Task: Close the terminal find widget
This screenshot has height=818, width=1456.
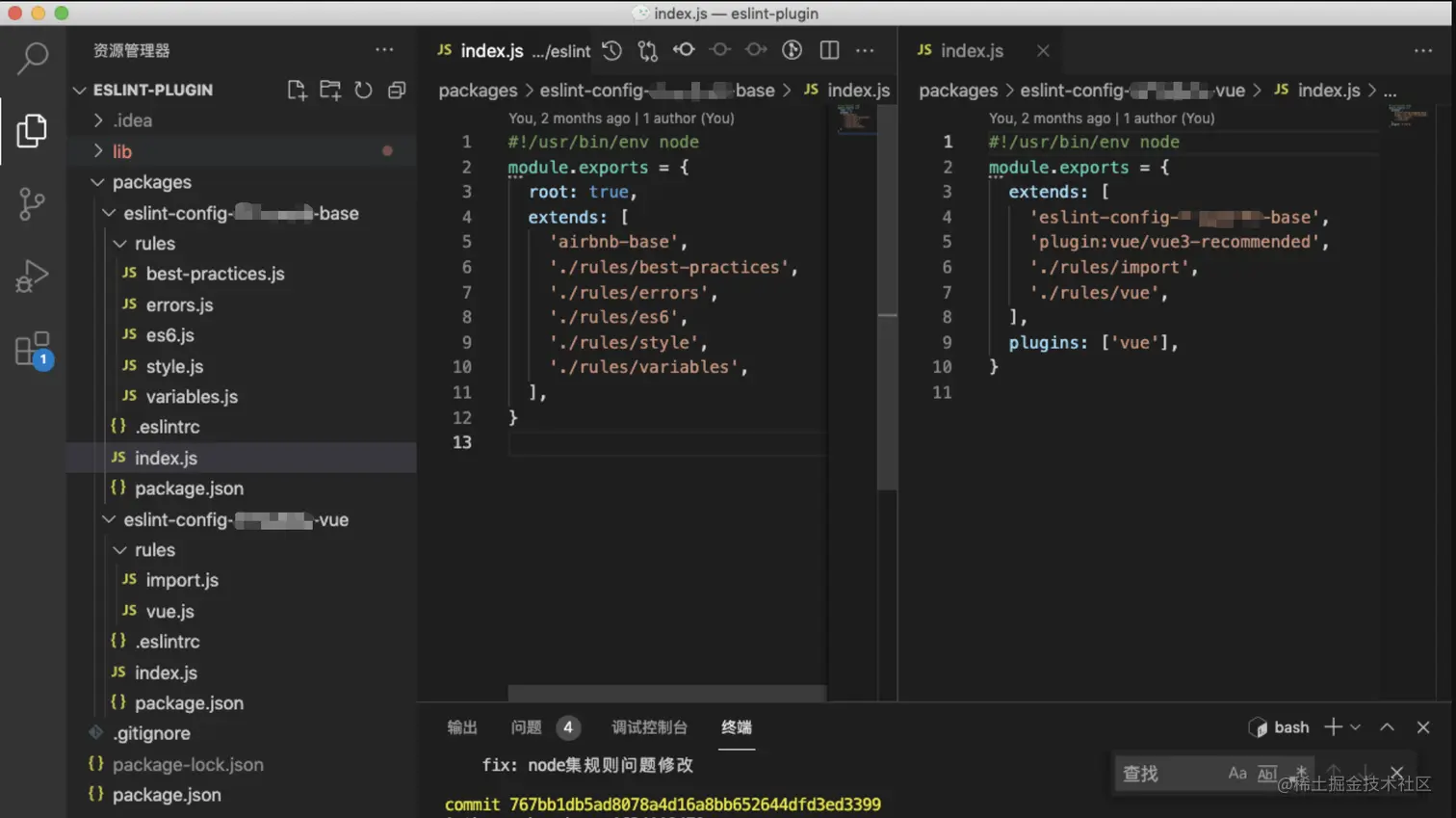Action: click(x=1396, y=773)
